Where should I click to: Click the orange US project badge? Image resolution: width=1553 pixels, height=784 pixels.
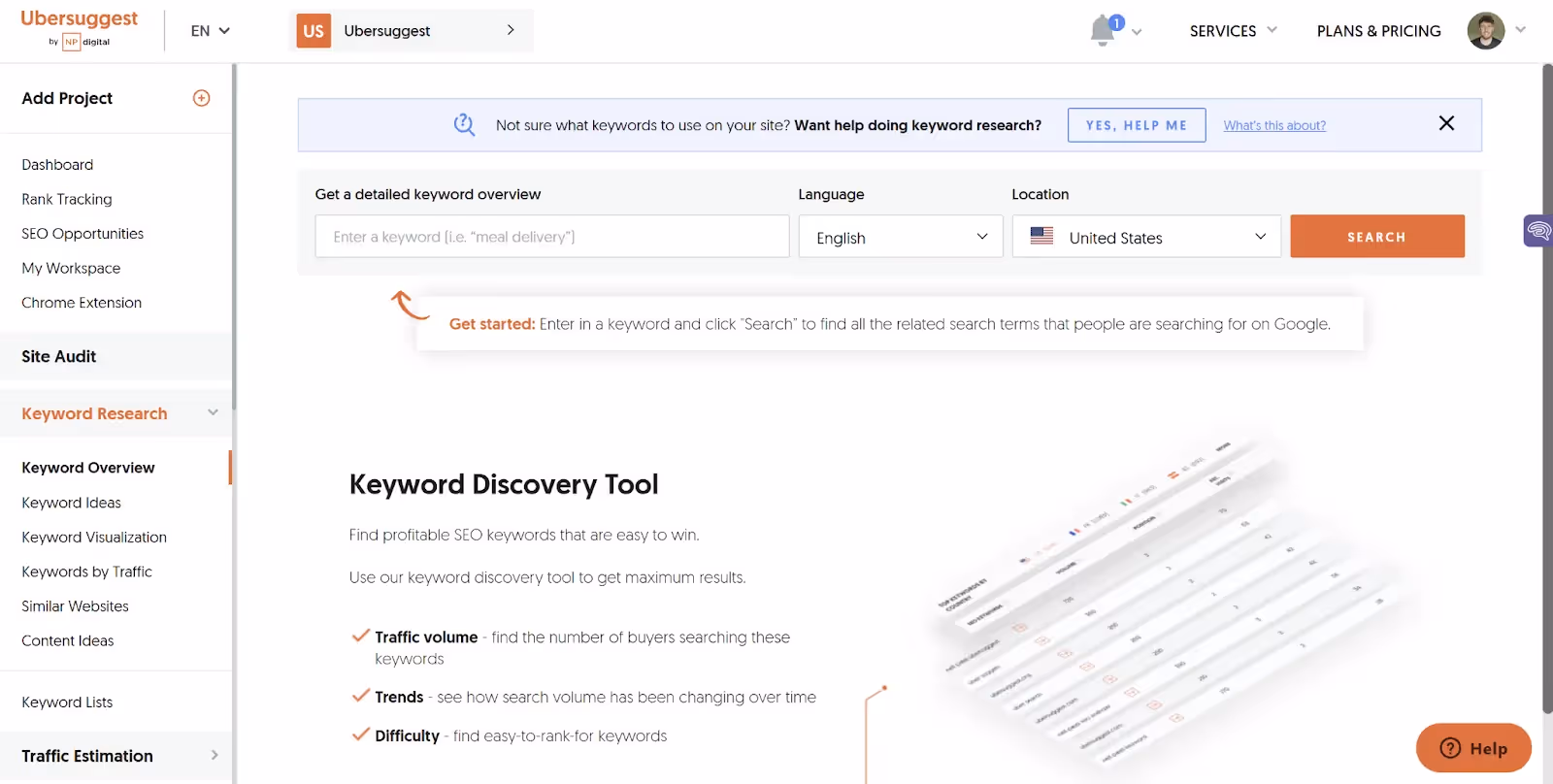coord(314,31)
